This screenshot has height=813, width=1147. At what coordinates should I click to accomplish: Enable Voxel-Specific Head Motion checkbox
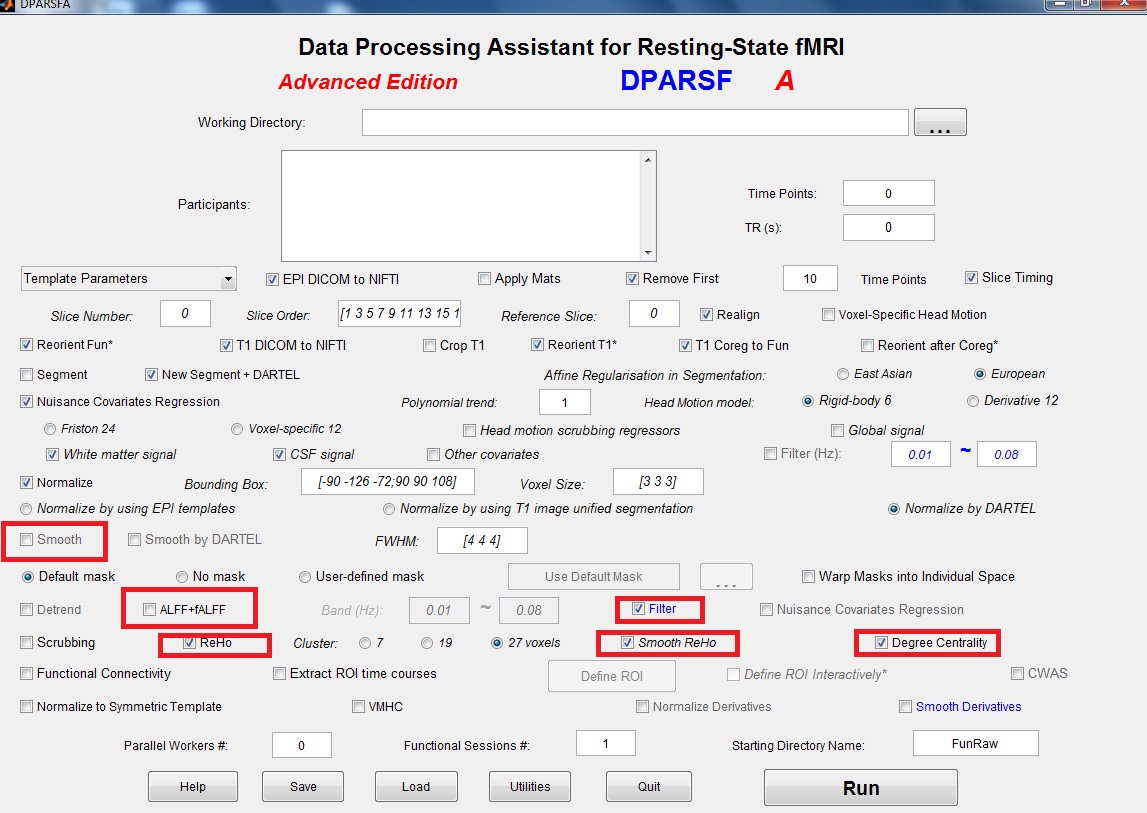click(x=828, y=315)
